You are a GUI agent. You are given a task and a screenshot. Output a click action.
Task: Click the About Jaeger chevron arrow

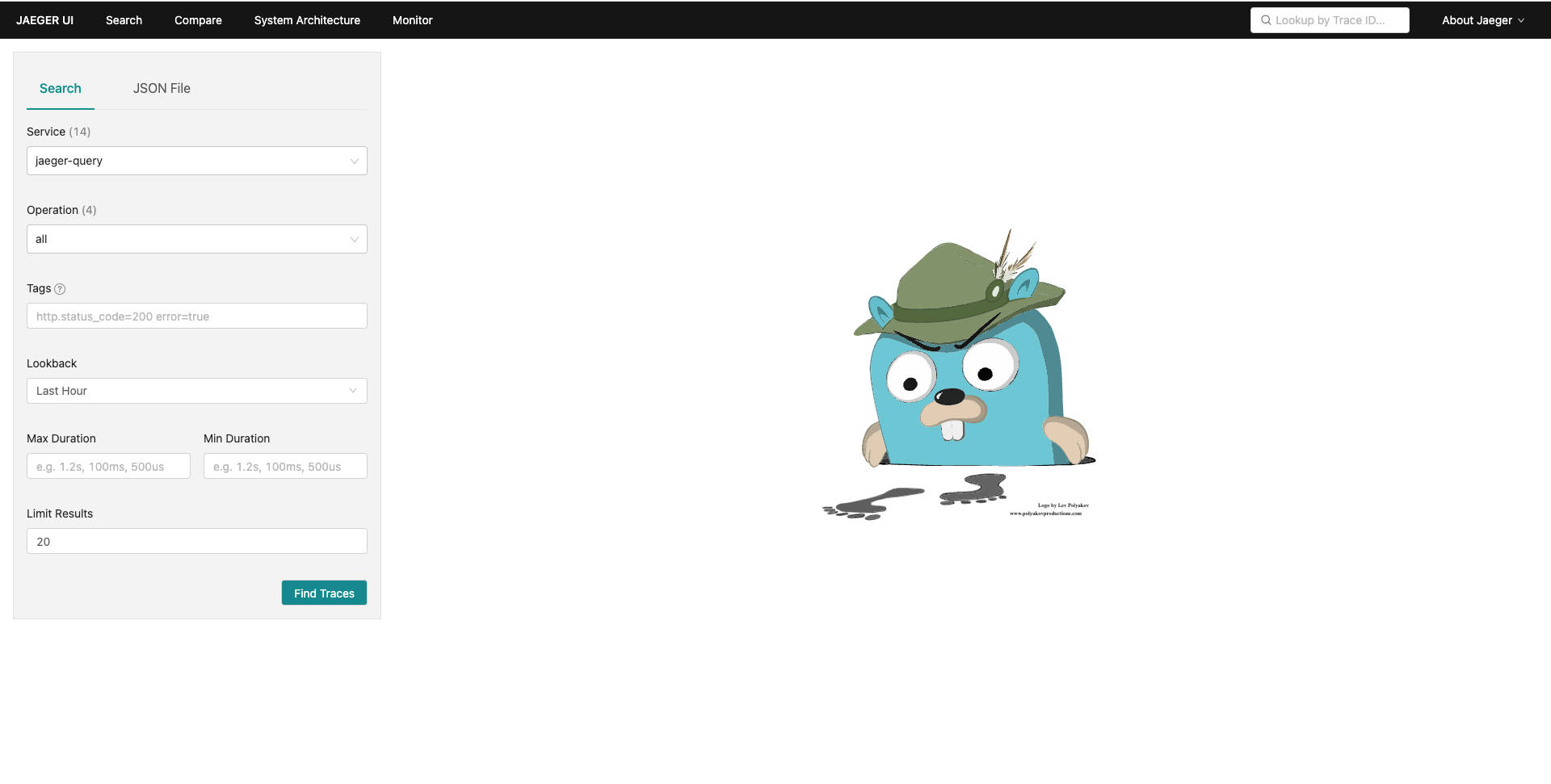(x=1521, y=21)
